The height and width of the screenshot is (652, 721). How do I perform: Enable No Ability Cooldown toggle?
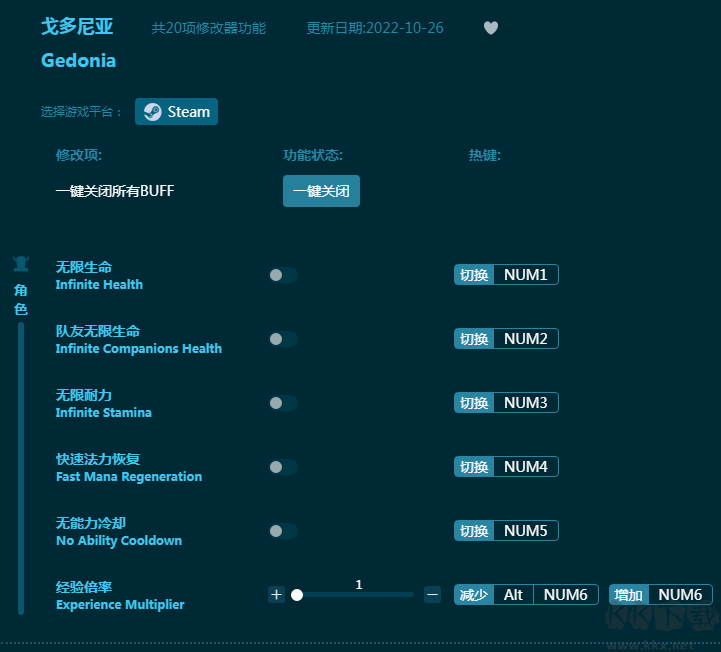[283, 531]
